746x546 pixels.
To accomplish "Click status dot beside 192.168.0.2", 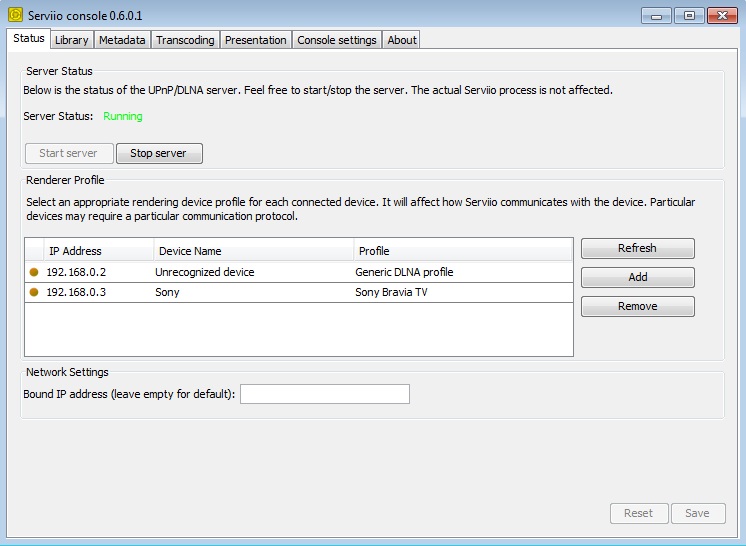I will click(x=34, y=272).
